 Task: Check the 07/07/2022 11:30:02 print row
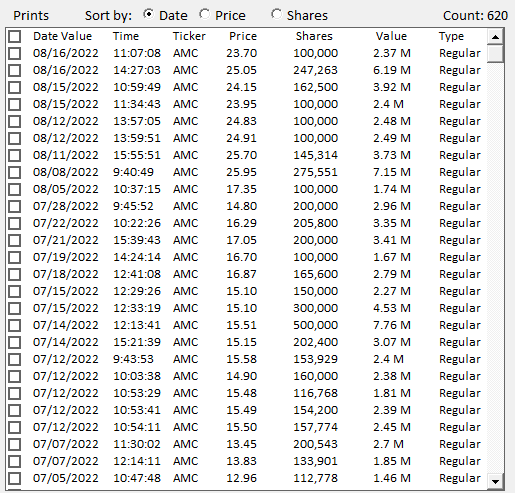click(x=15, y=444)
